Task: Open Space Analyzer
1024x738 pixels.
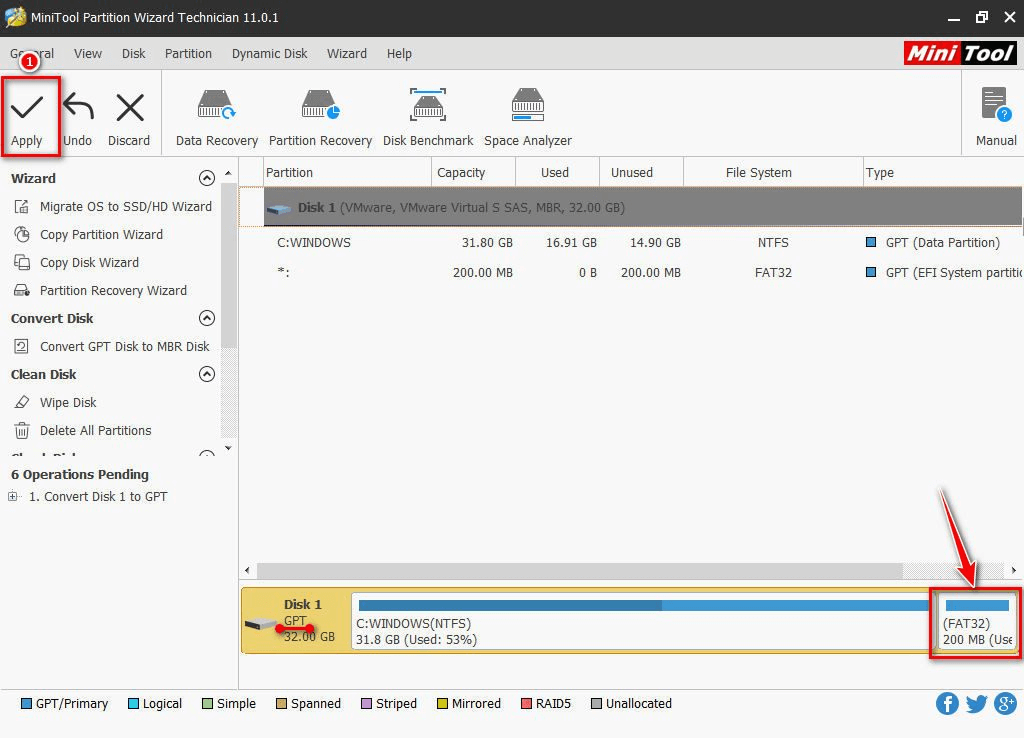Action: tap(528, 119)
